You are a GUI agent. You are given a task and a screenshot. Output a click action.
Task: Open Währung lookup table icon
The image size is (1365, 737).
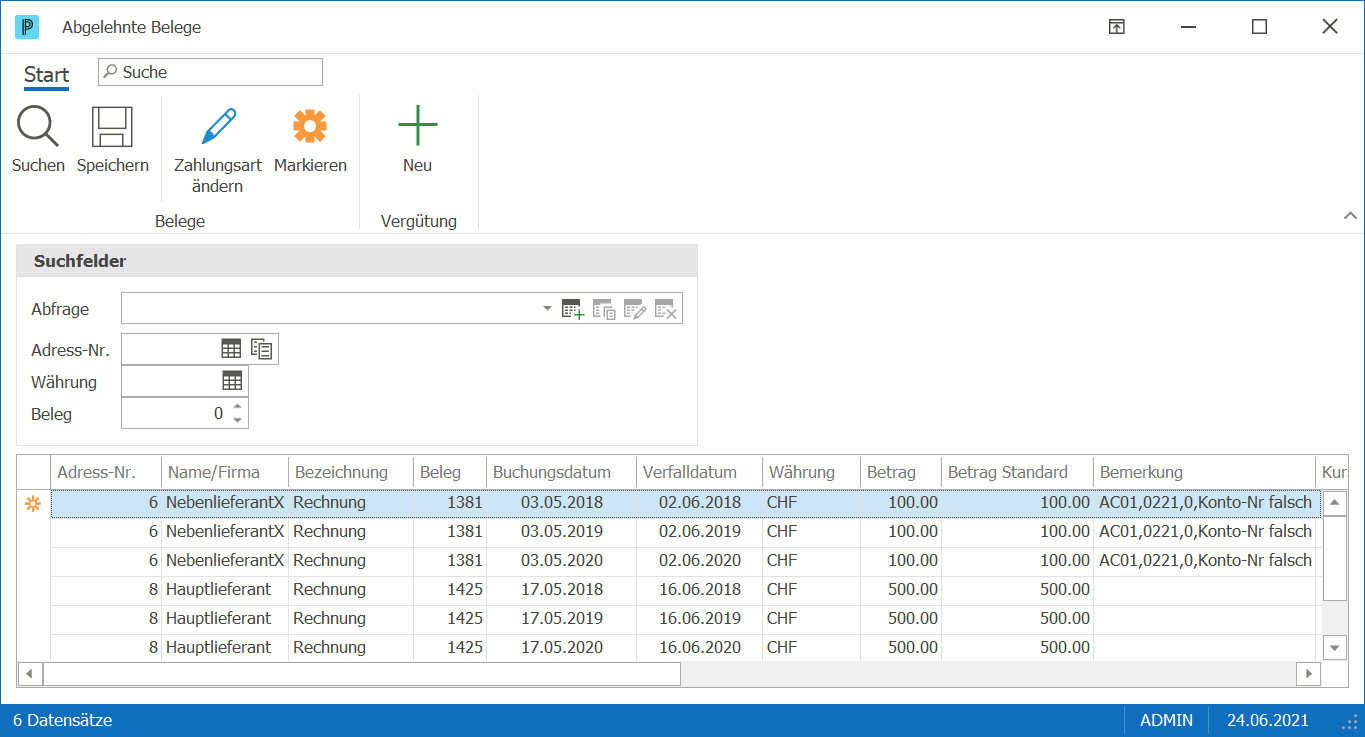[232, 380]
